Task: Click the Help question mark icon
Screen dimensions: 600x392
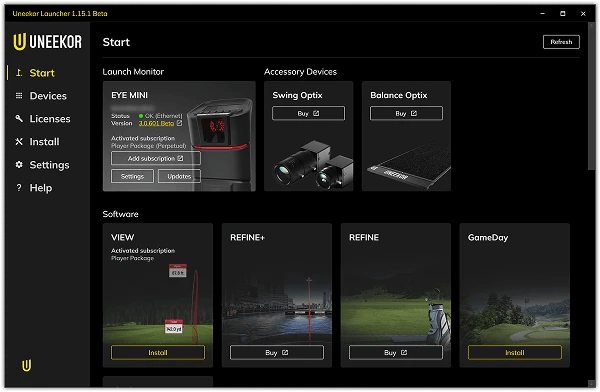Action: click(19, 188)
